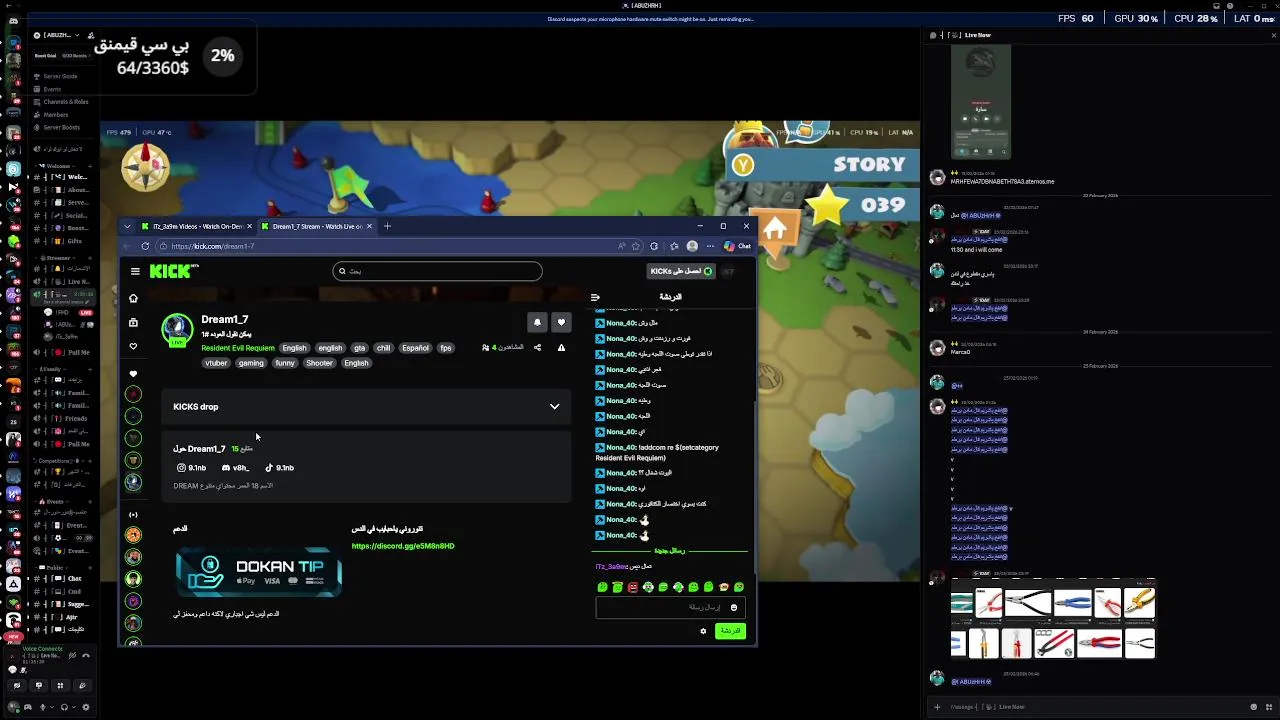1280x720 pixels.
Task: Click the share stream icon
Action: coord(537,348)
